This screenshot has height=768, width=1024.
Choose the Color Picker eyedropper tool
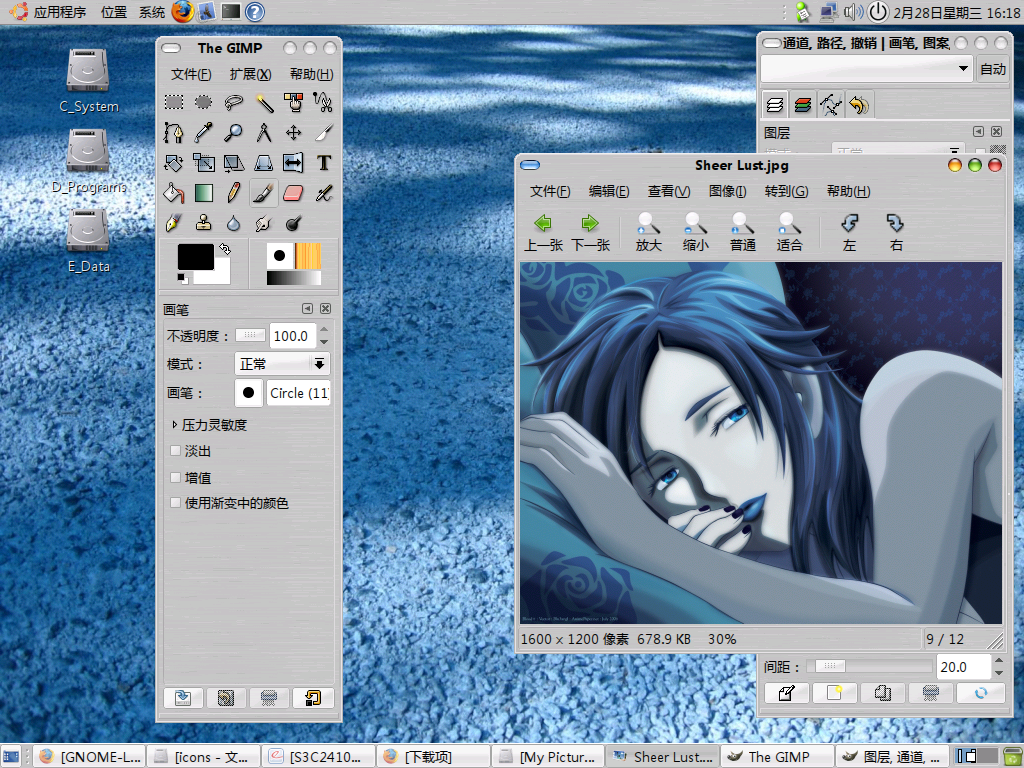[x=204, y=133]
